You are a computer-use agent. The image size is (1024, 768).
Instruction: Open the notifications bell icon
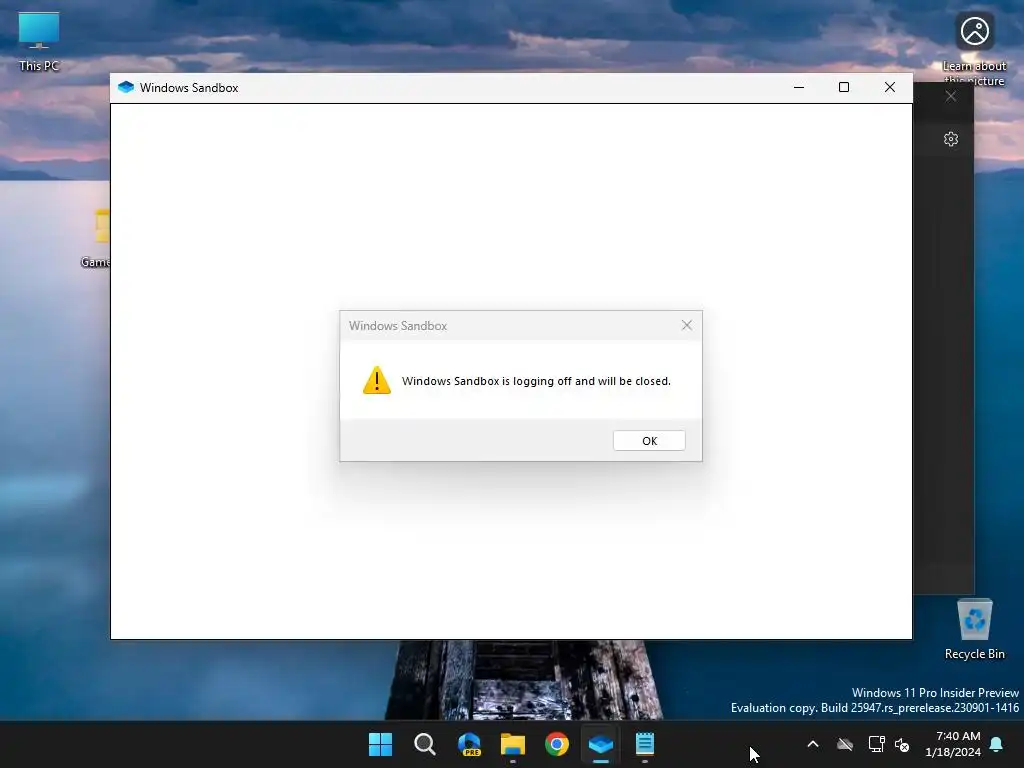click(x=997, y=744)
